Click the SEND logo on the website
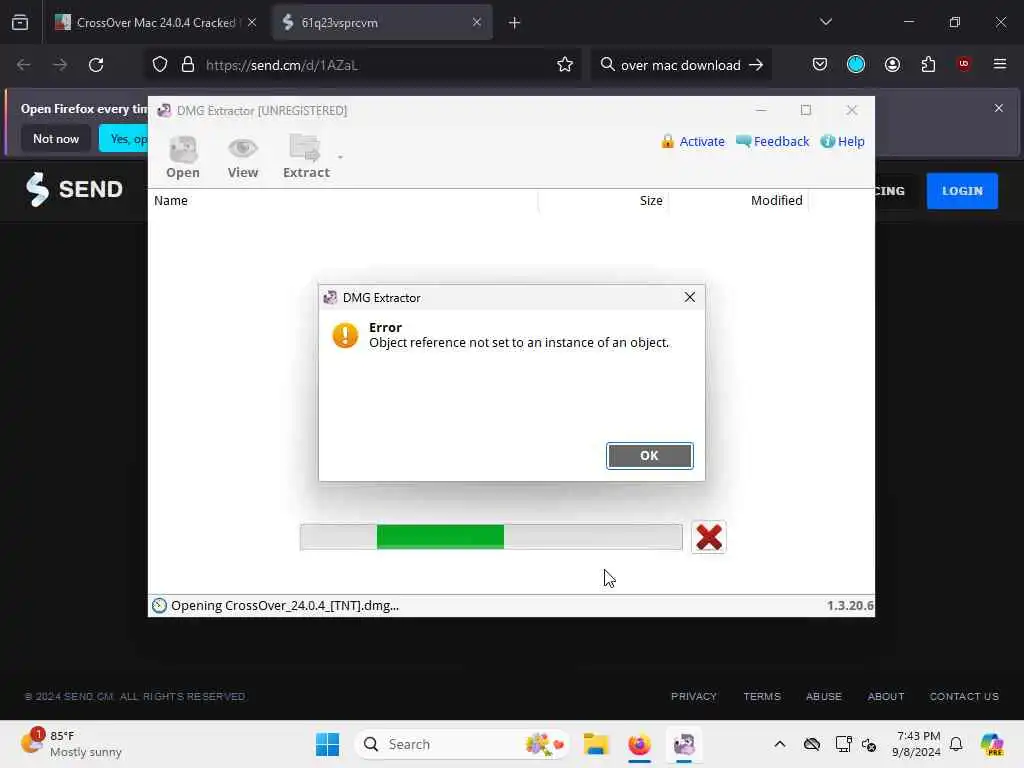The width and height of the screenshot is (1024, 768). (x=74, y=189)
